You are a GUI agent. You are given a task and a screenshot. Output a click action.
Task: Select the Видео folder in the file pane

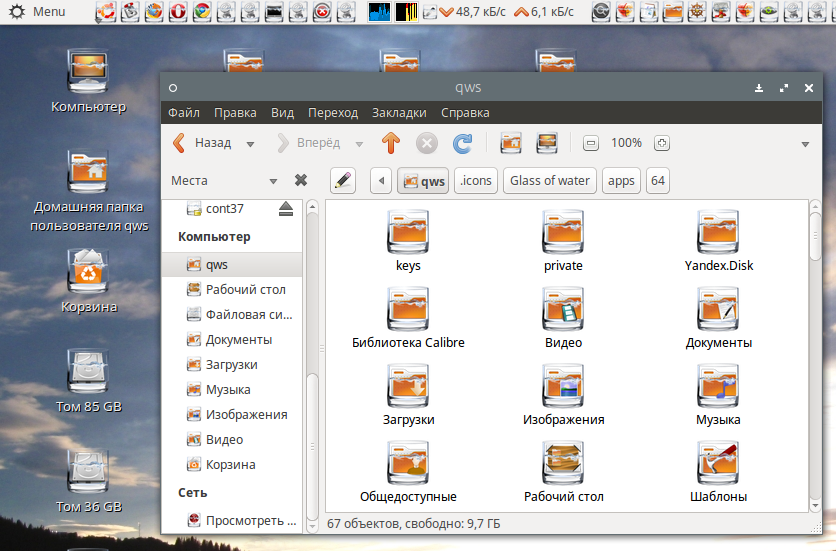[563, 309]
